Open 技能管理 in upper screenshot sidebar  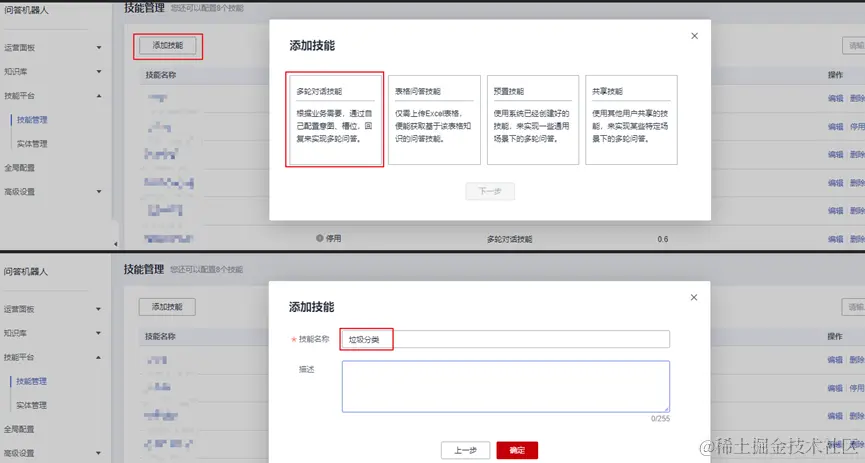pos(32,120)
